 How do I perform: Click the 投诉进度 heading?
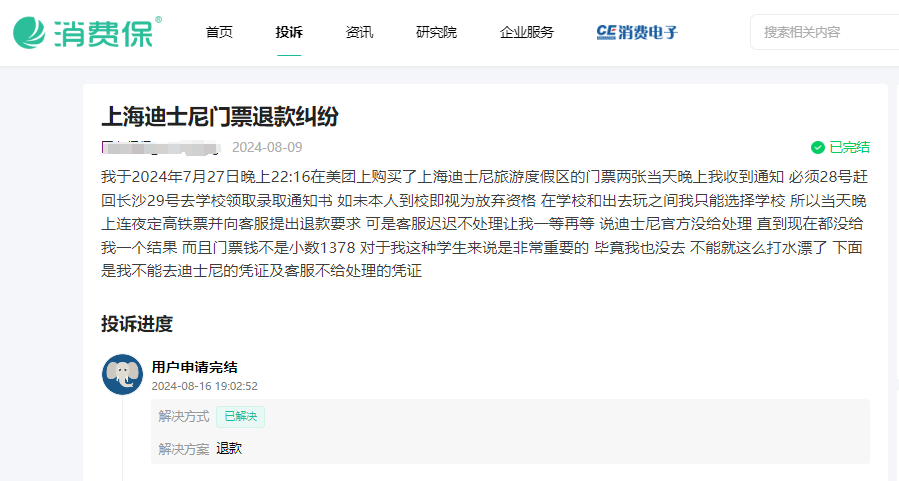pyautogui.click(x=137, y=324)
